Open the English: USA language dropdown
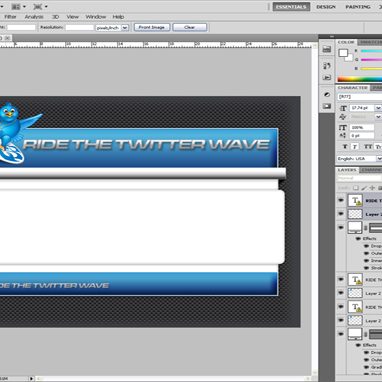The image size is (382, 382). coord(359,159)
